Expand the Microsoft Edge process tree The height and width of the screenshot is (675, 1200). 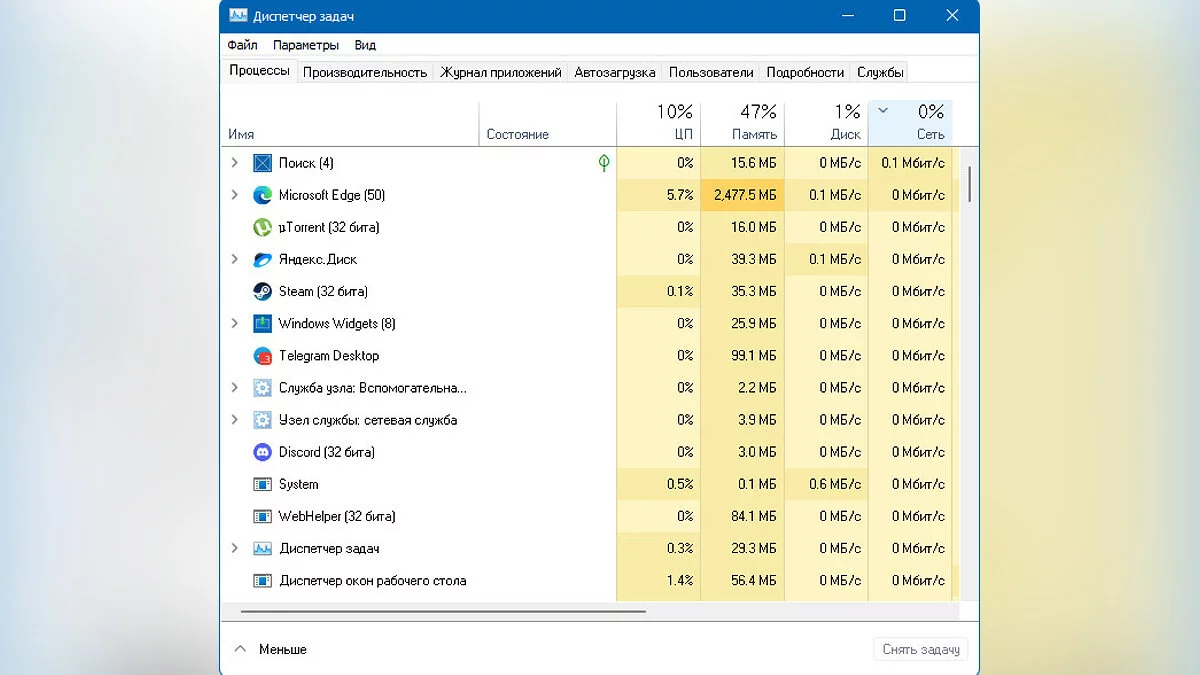point(235,195)
